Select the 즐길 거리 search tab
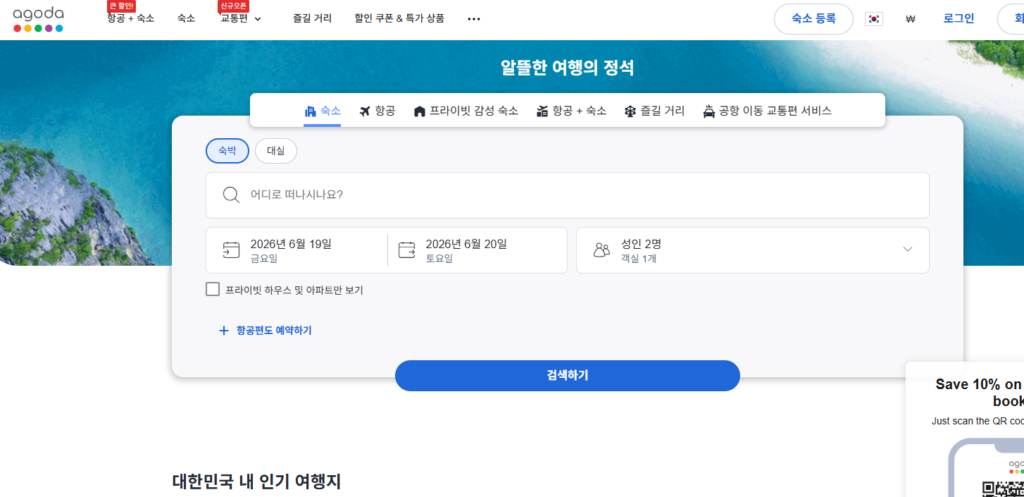The image size is (1024, 497). point(654,111)
